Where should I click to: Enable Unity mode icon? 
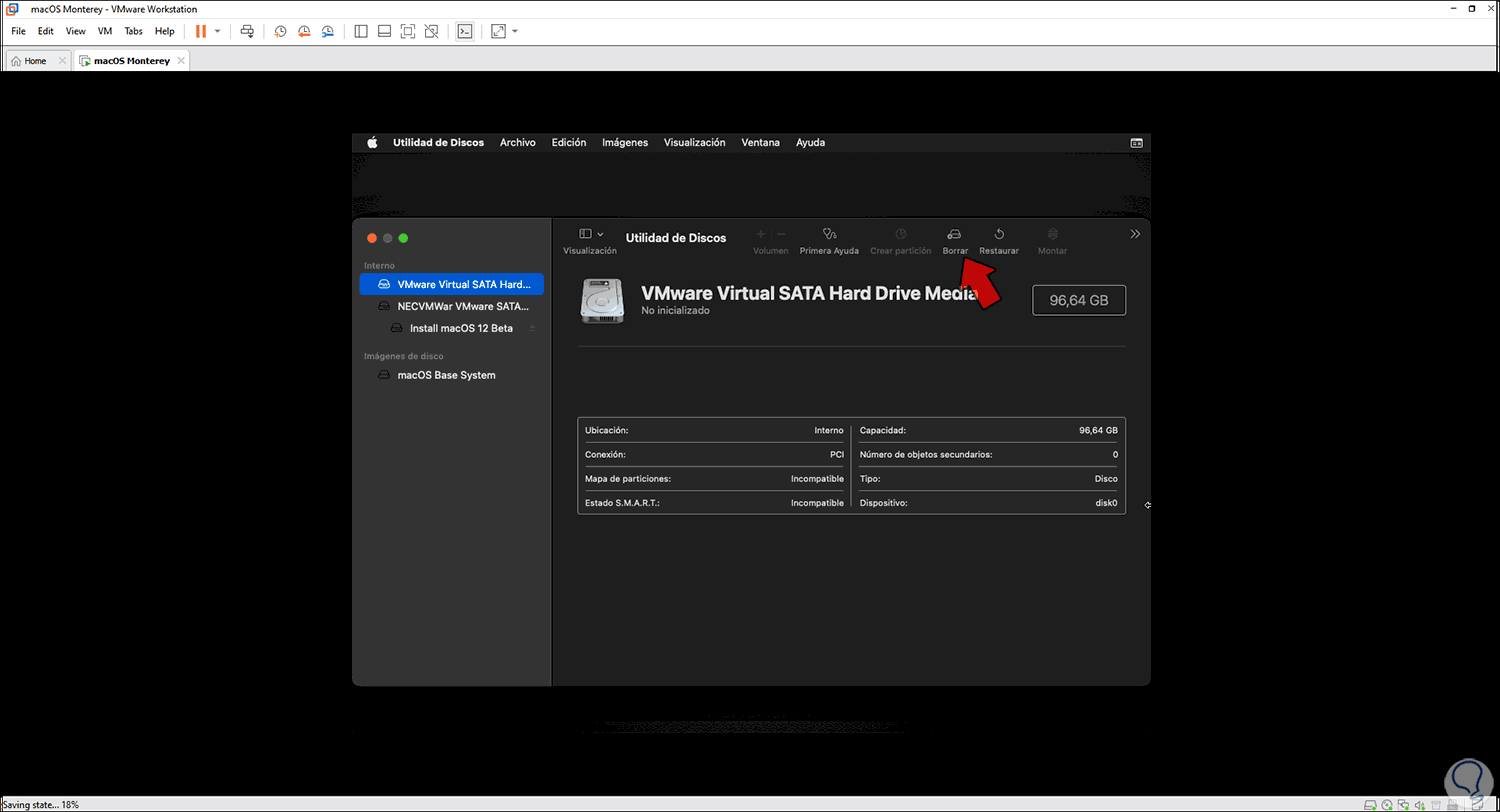(431, 31)
